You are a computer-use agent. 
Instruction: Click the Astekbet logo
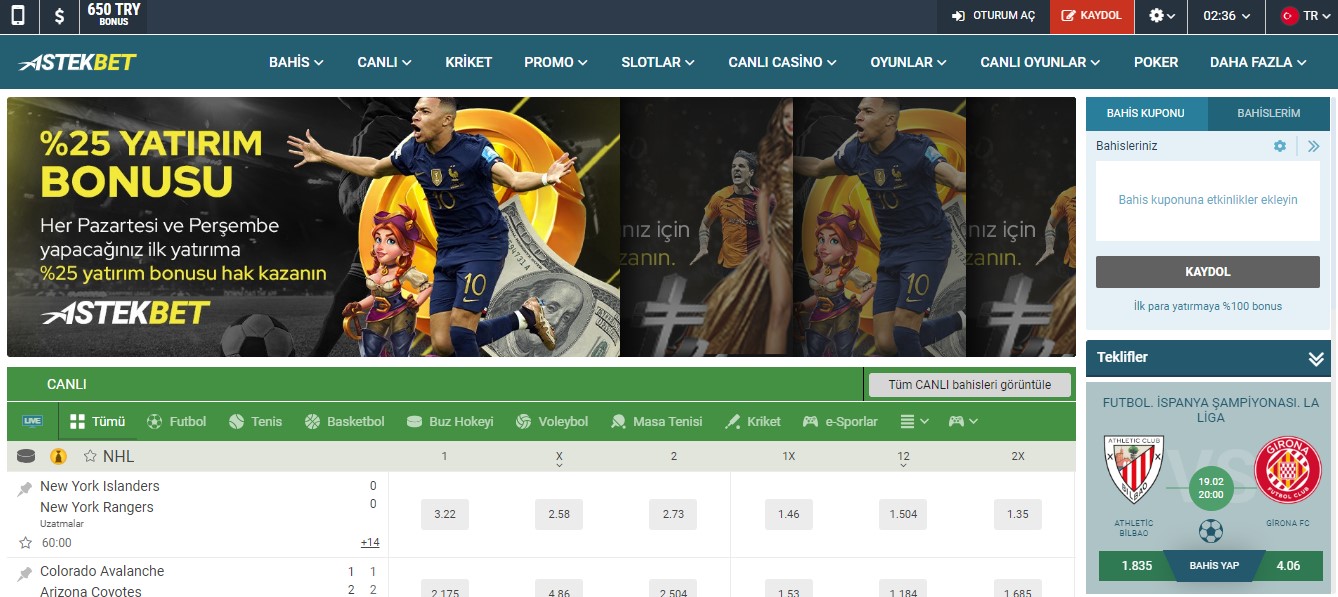pos(77,62)
